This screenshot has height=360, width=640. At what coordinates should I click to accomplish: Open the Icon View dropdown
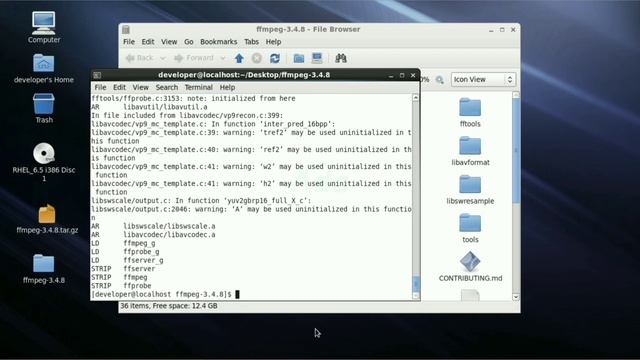click(483, 80)
